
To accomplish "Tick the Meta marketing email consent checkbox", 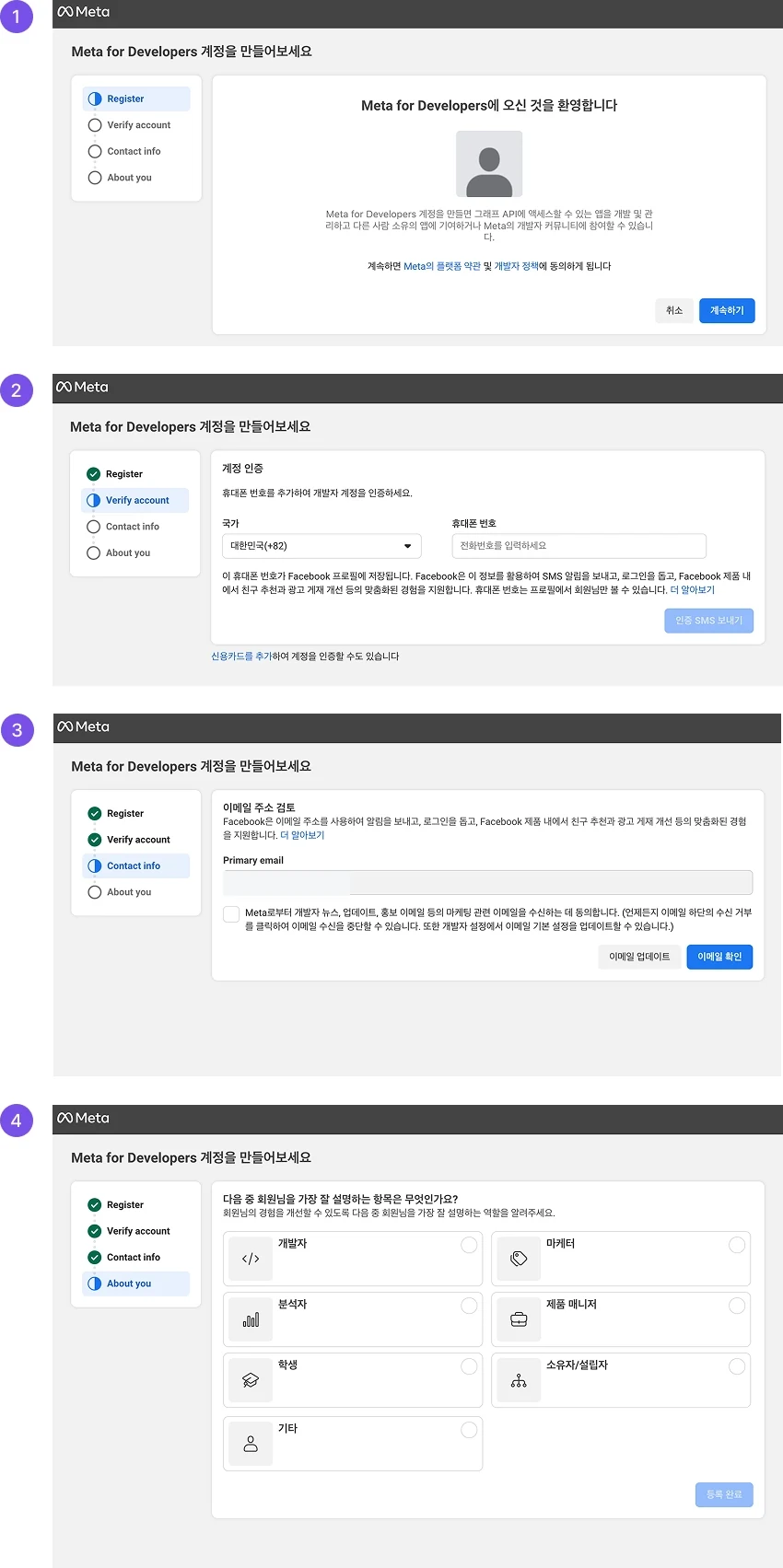I will point(231,913).
